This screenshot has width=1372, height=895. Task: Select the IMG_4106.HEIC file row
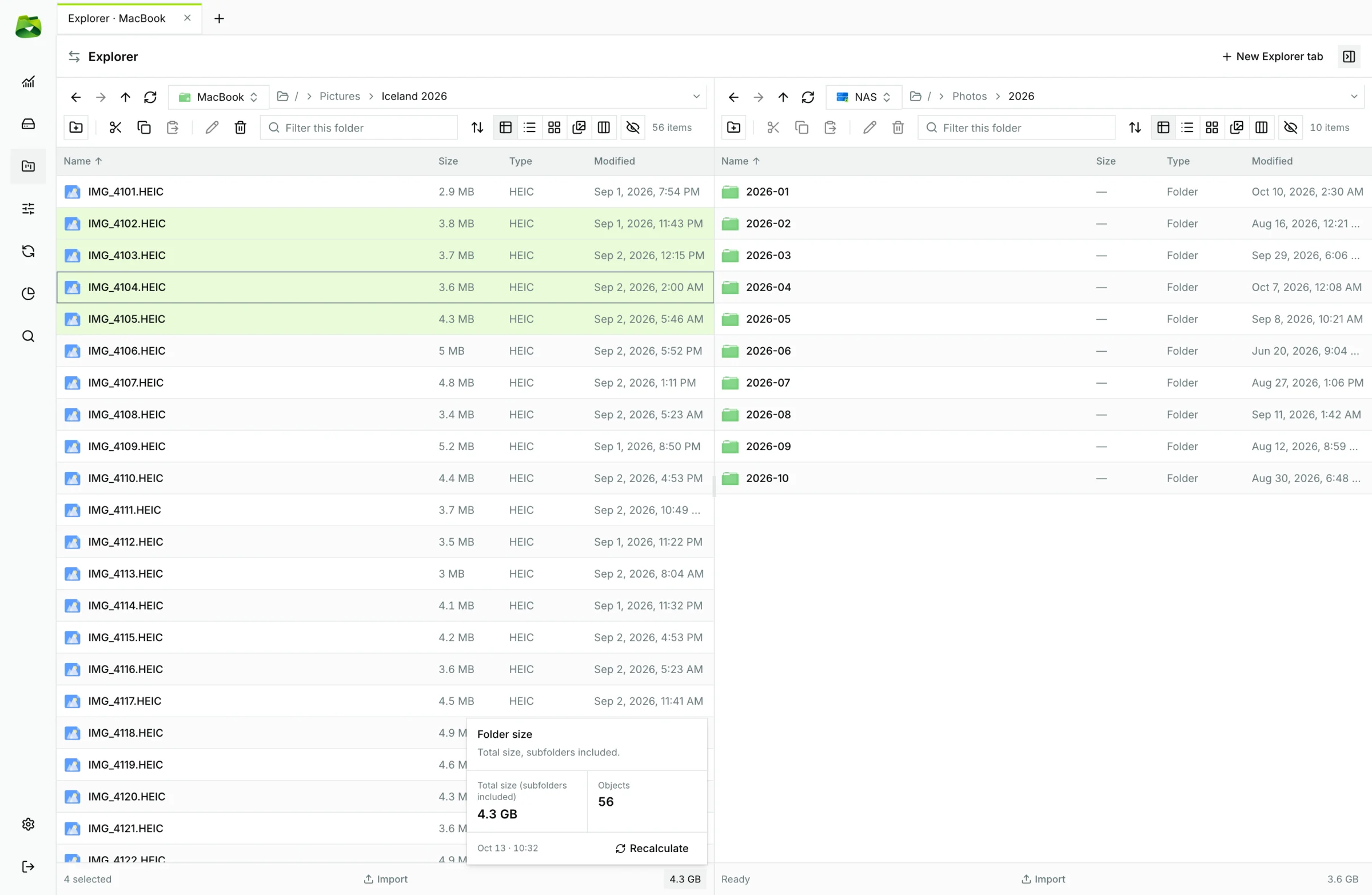click(x=385, y=351)
